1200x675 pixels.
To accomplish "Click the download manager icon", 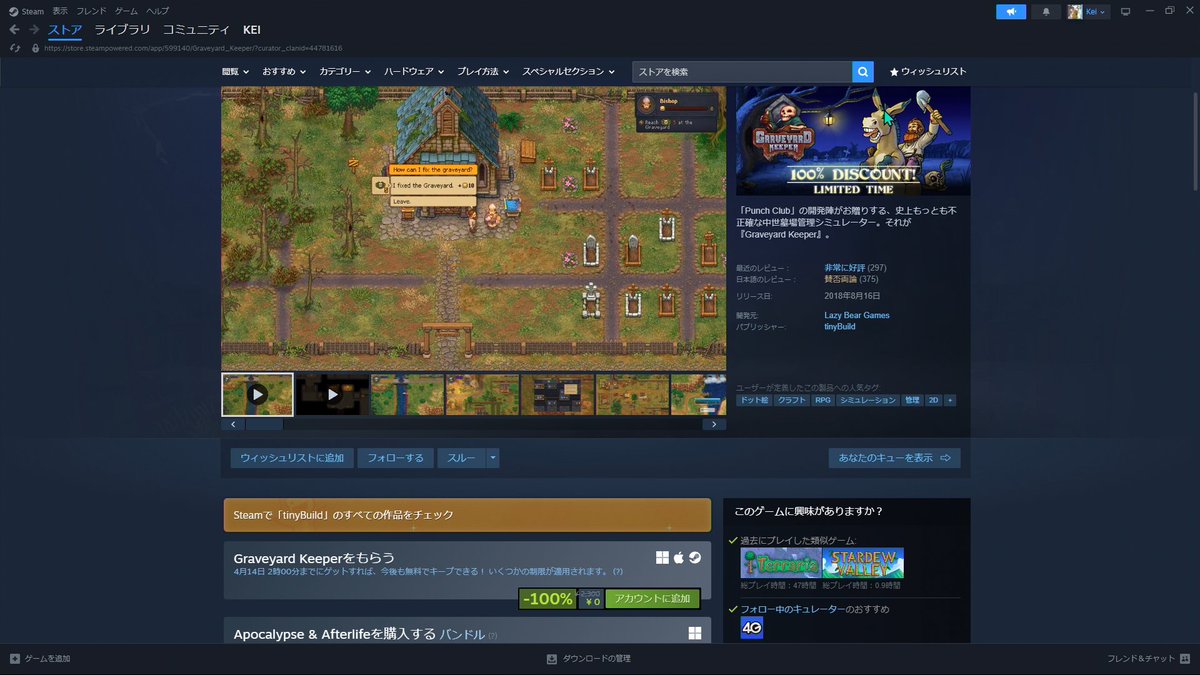I will coord(551,659).
